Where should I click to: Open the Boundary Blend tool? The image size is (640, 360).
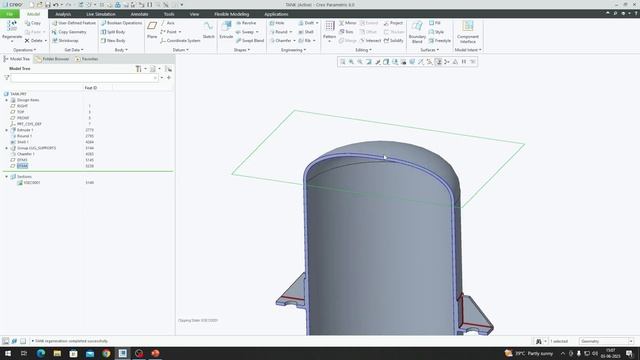pos(417,32)
